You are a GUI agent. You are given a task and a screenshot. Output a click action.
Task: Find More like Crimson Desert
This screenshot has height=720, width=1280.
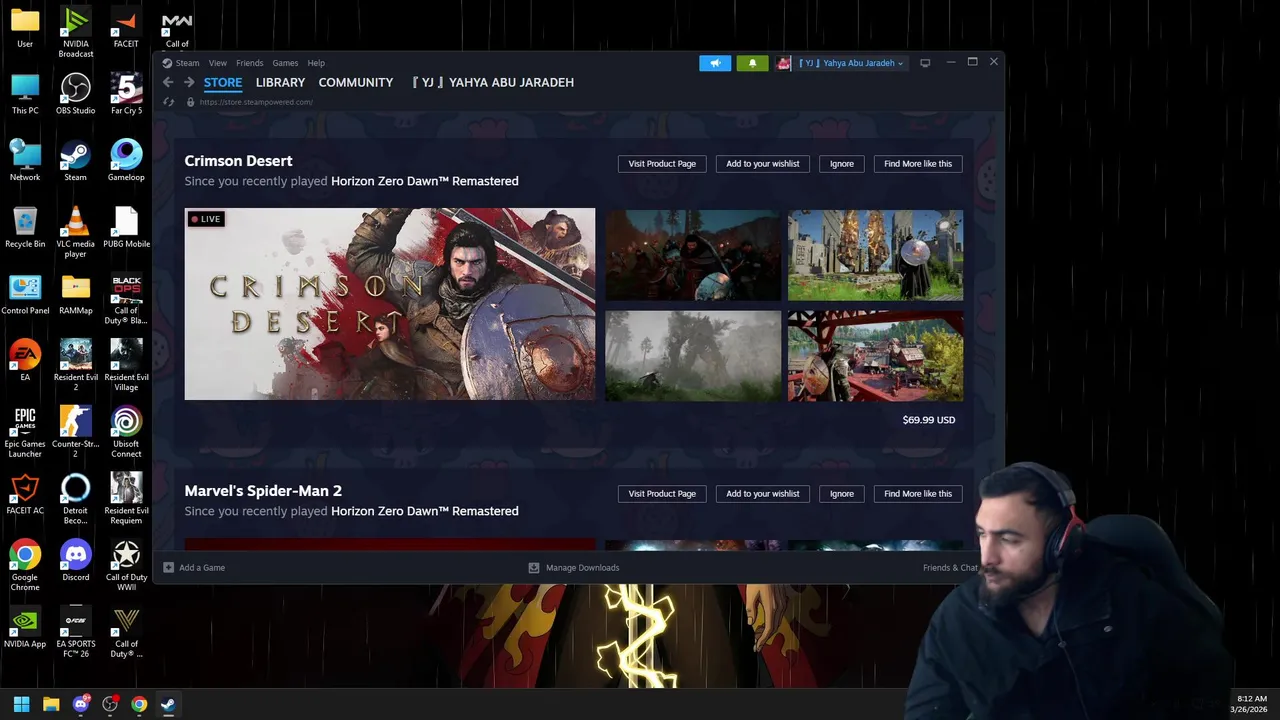click(x=918, y=164)
